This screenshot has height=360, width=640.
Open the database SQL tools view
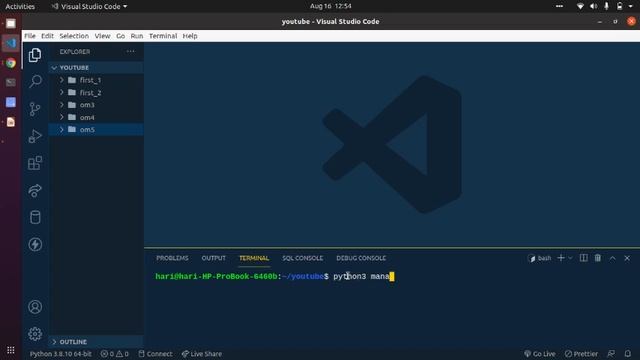[x=35, y=217]
